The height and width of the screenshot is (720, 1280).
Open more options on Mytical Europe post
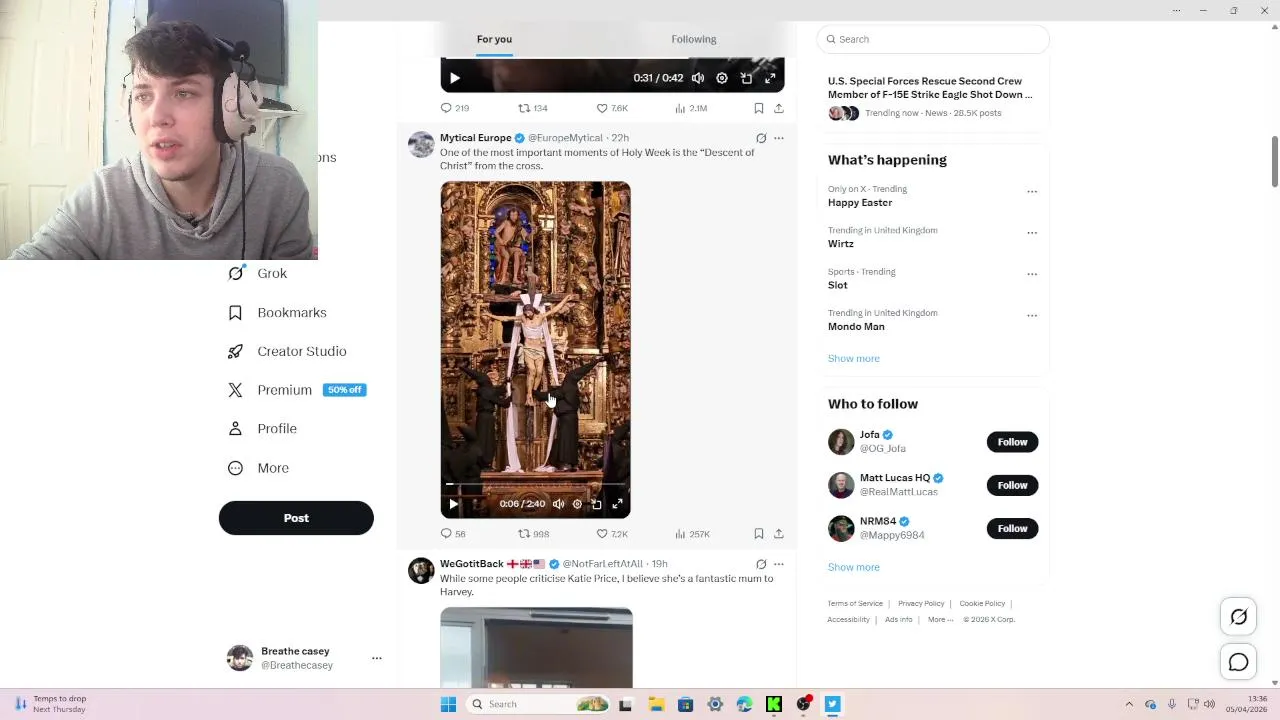coord(779,138)
